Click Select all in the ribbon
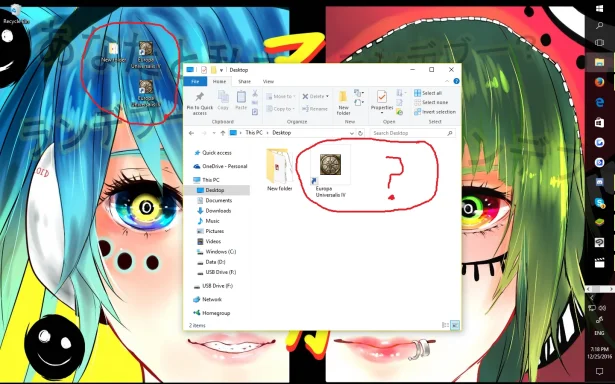Viewport: 615px width, 384px height. (x=428, y=93)
